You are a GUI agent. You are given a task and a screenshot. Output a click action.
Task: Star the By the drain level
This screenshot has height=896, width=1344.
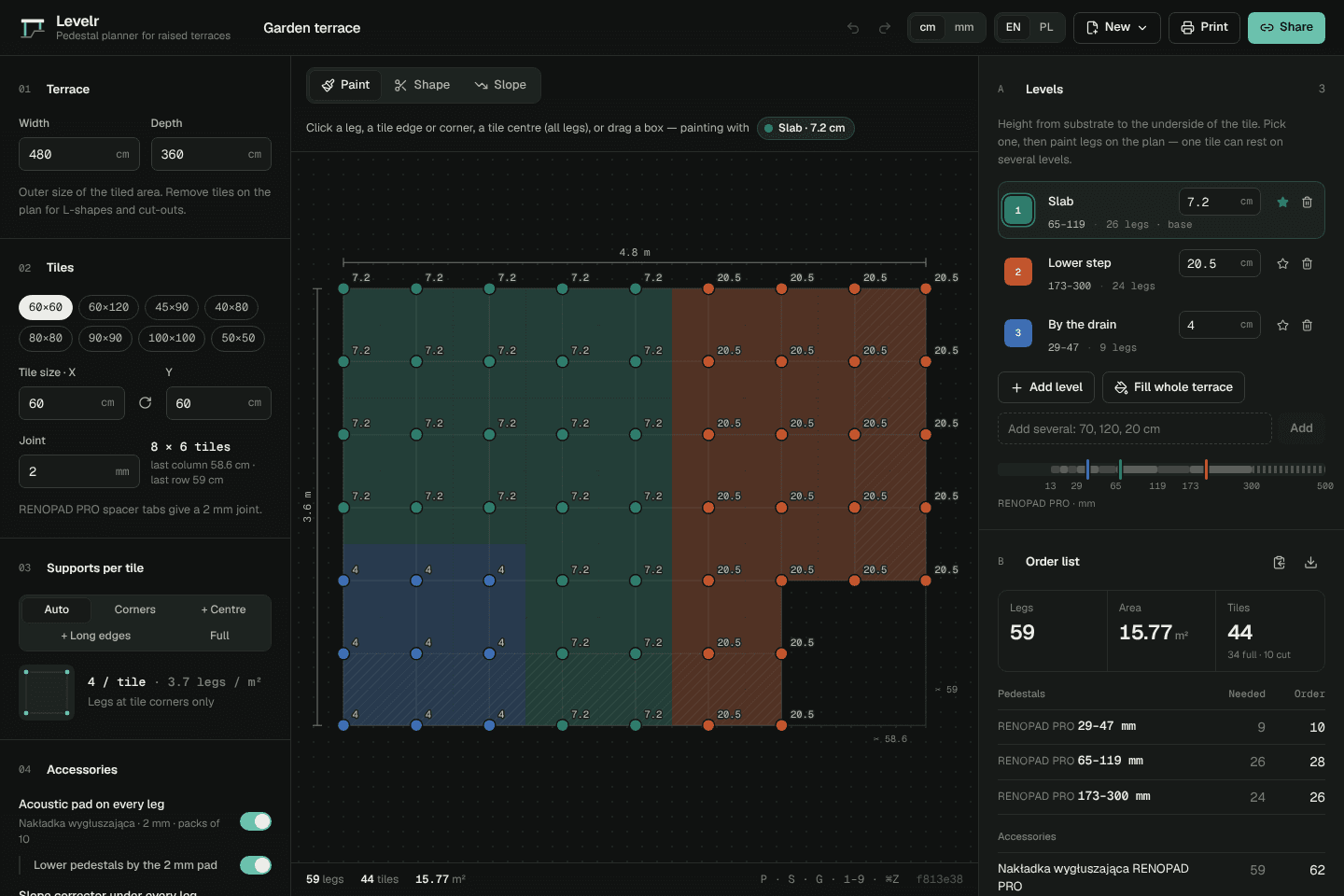pyautogui.click(x=1282, y=325)
